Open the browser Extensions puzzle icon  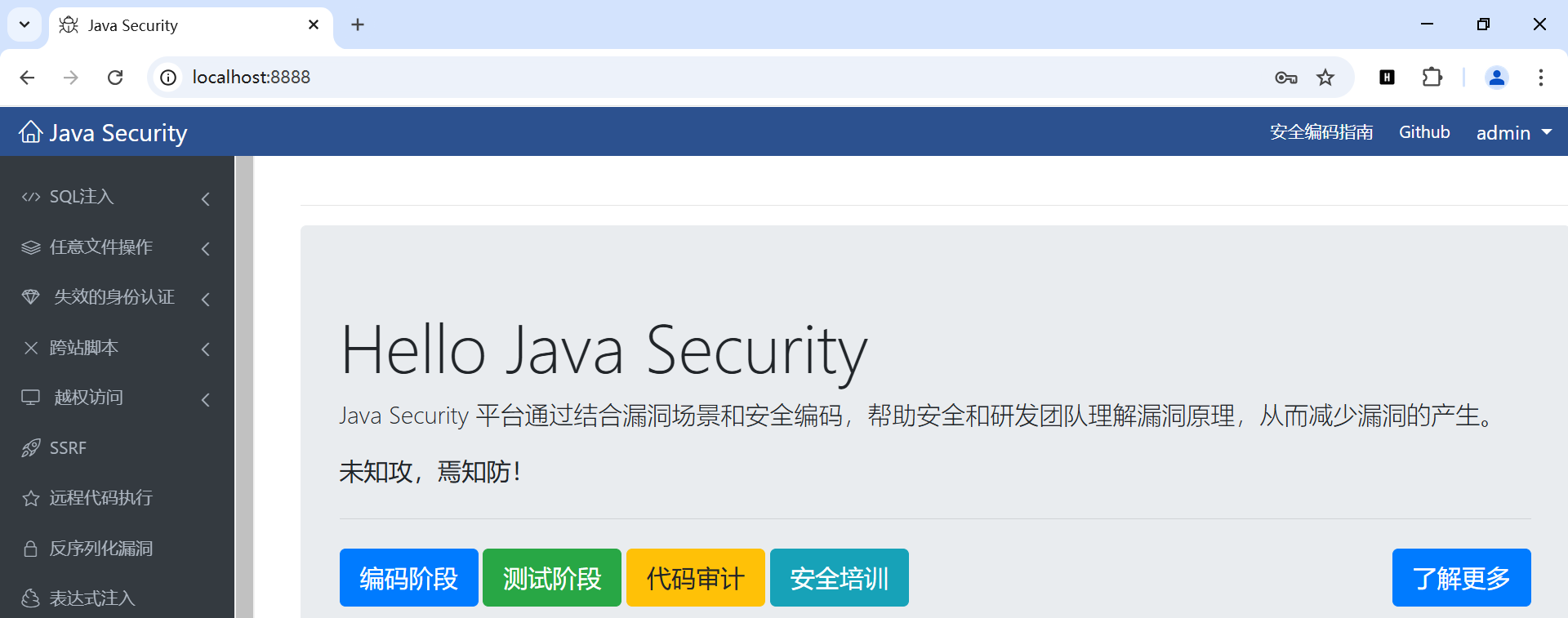click(x=1432, y=78)
